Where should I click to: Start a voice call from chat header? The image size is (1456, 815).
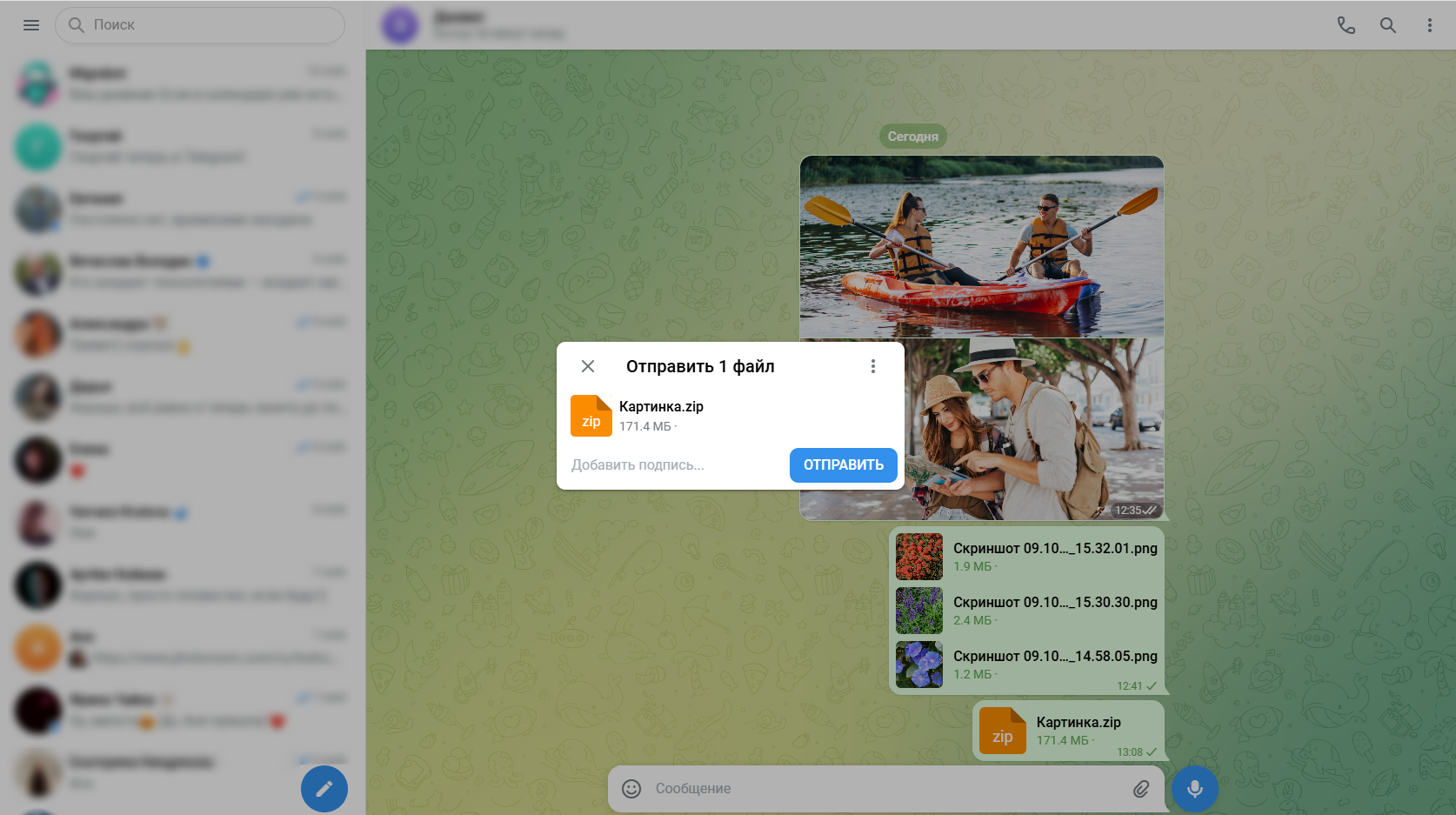pyautogui.click(x=1346, y=25)
